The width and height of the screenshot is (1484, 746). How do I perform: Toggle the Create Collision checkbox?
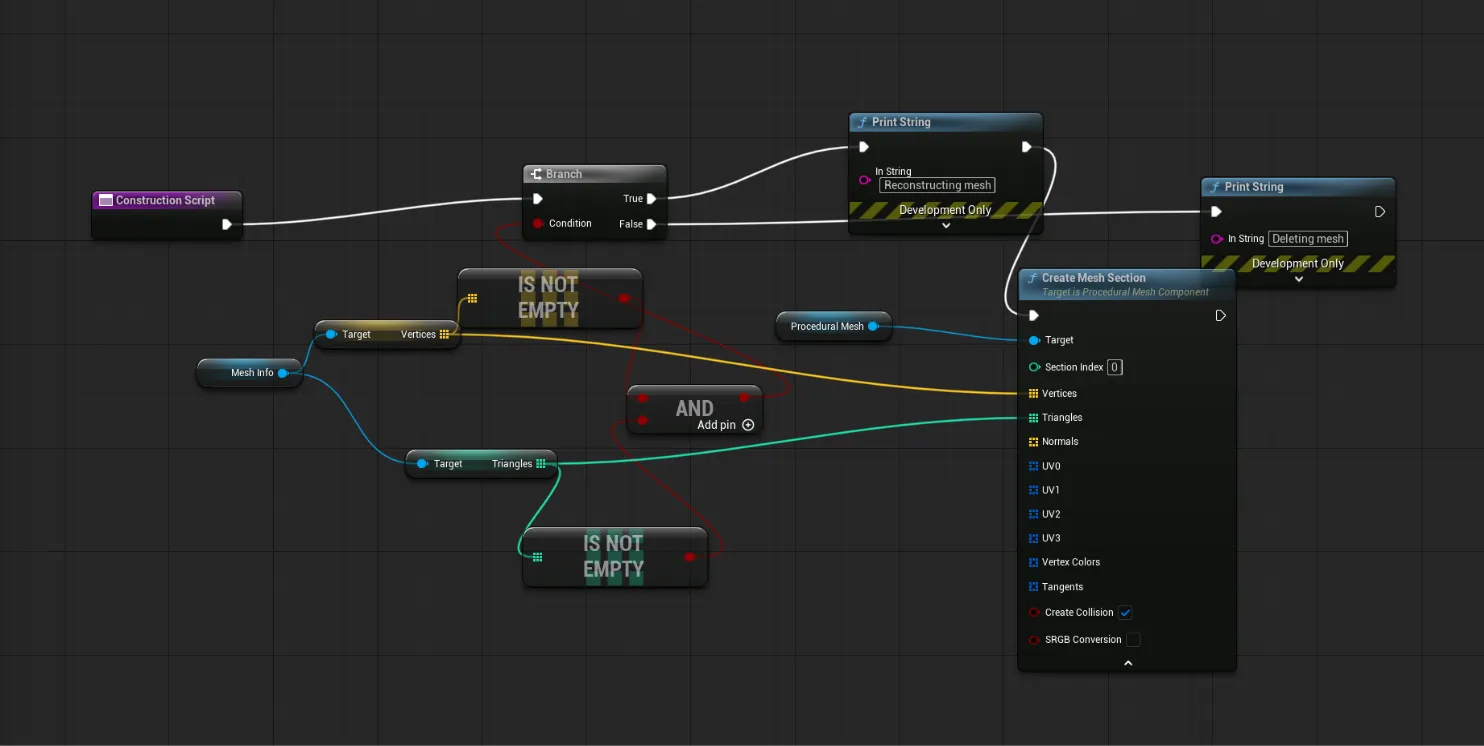click(x=1125, y=612)
